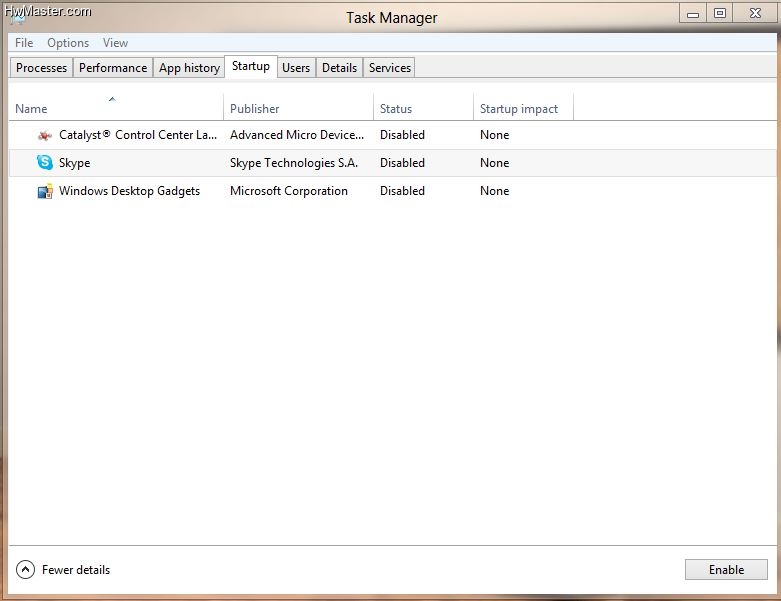The image size is (781, 601).
Task: Open the Options menu
Action: click(68, 43)
